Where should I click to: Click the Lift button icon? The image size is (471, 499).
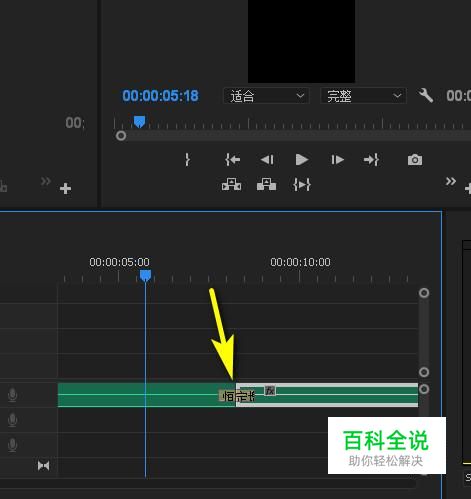(231, 184)
